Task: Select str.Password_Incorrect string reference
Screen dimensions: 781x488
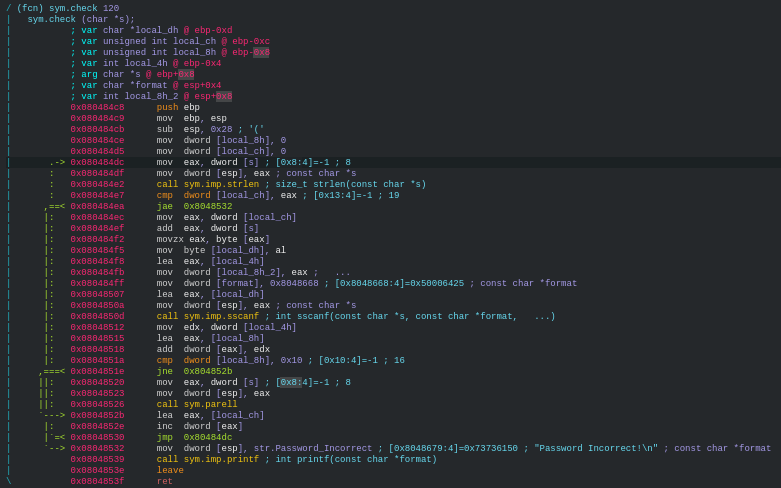Action: [313, 448]
